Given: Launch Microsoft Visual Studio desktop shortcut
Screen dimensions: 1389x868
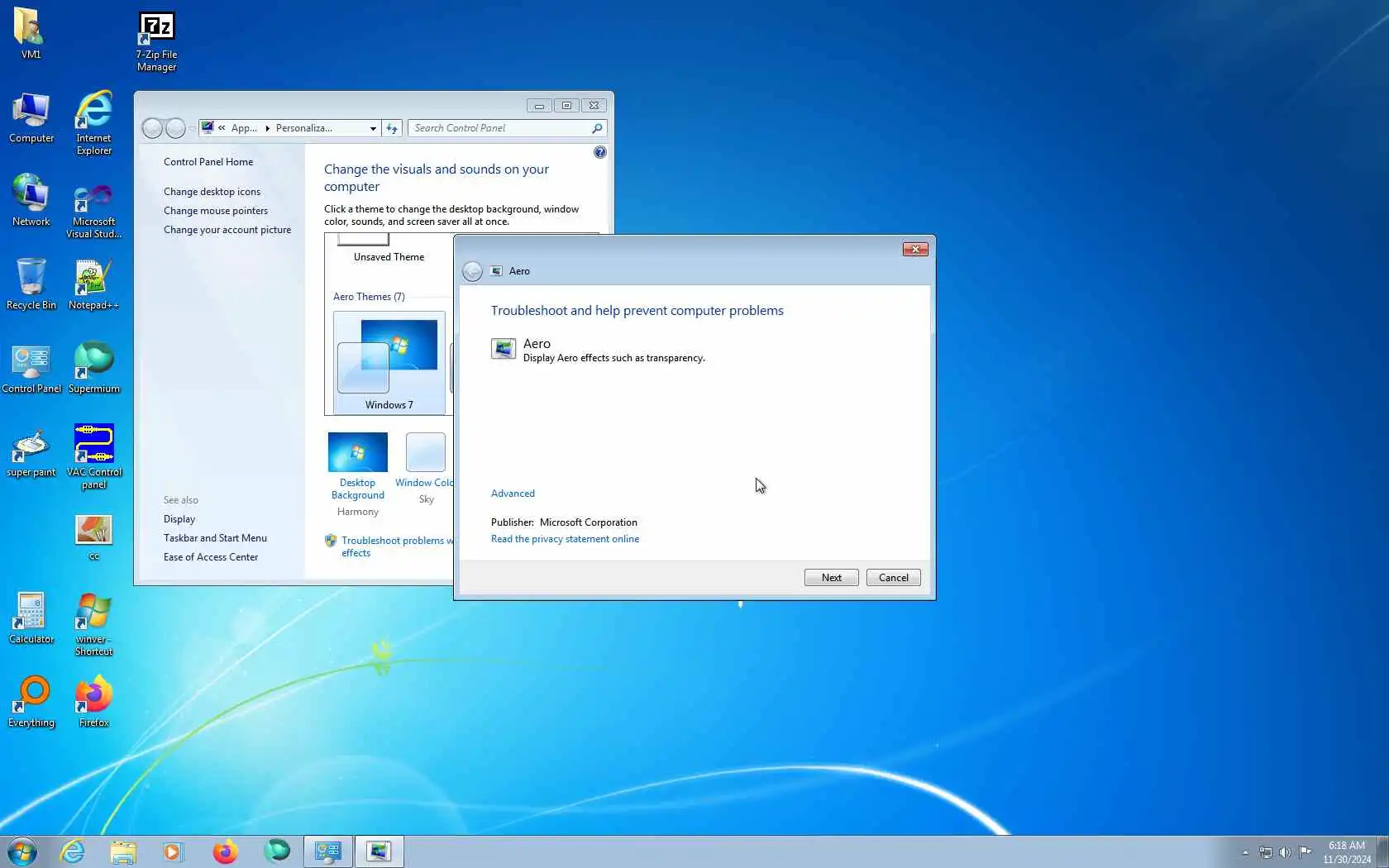Looking at the screenshot, I should (x=94, y=212).
